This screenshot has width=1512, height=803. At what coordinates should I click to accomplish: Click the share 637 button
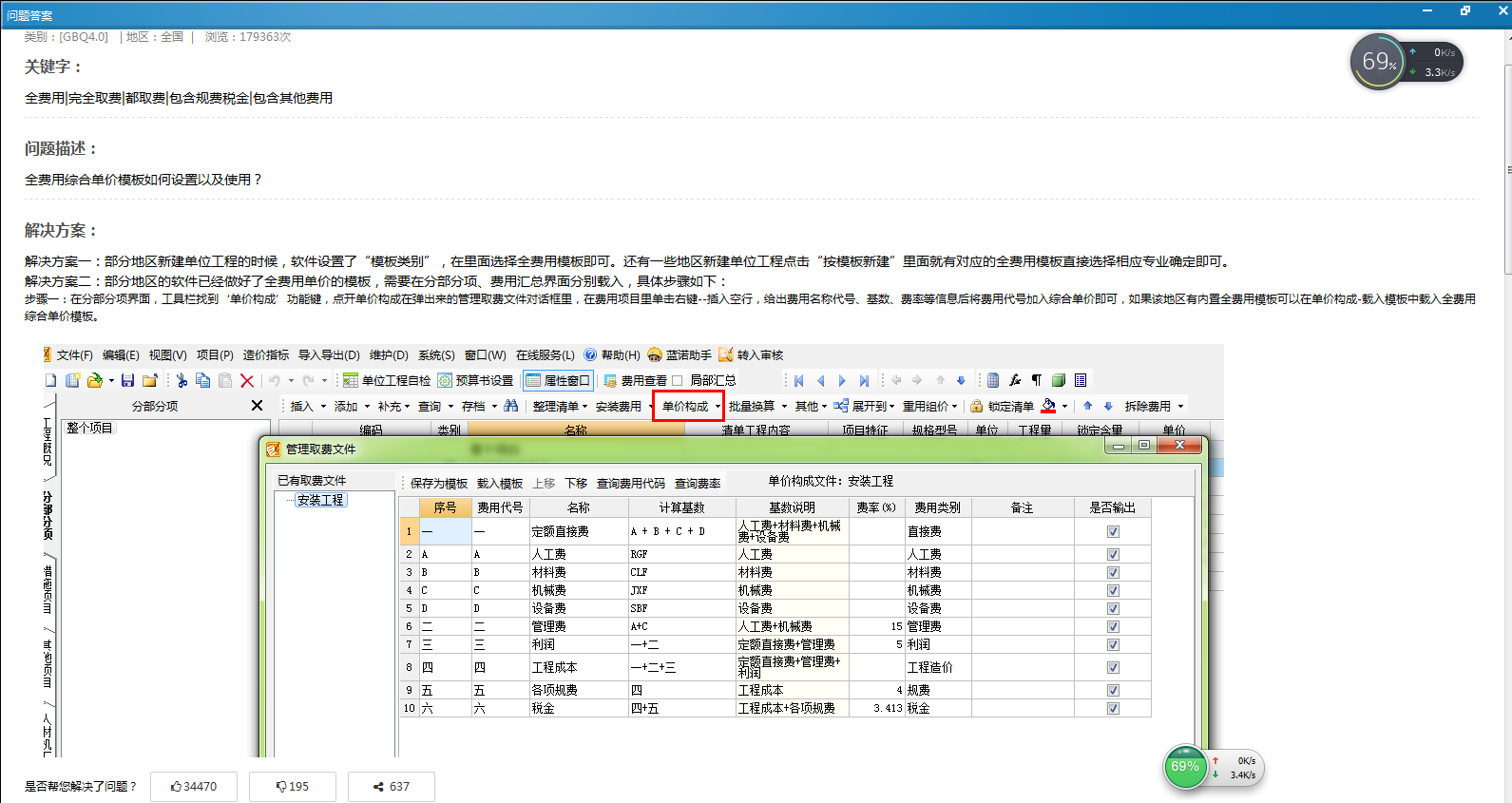(x=392, y=787)
